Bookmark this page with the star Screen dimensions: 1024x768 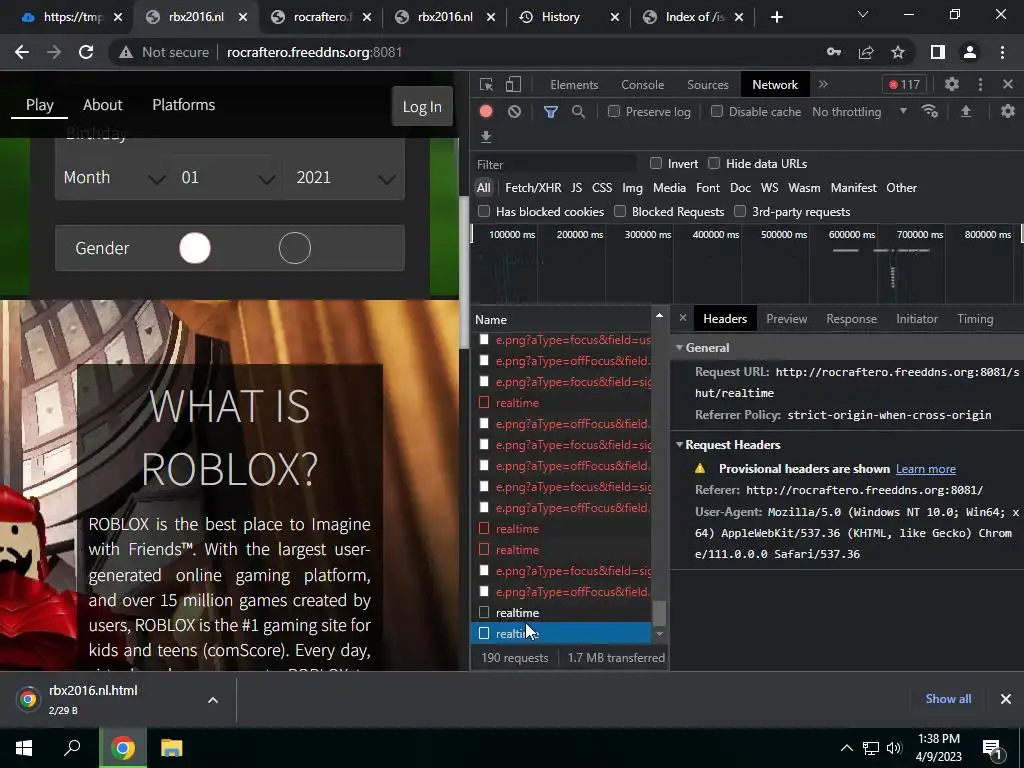898,52
